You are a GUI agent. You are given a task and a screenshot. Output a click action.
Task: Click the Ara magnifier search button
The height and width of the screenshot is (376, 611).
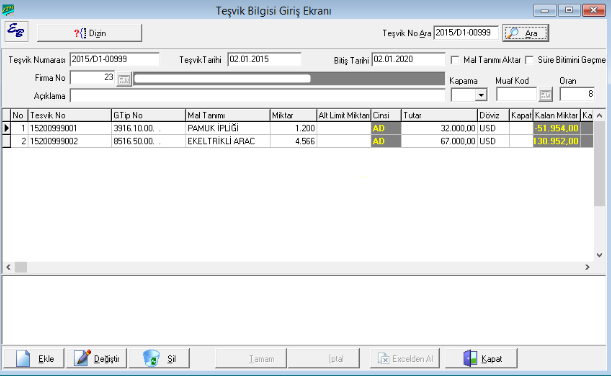coord(525,33)
